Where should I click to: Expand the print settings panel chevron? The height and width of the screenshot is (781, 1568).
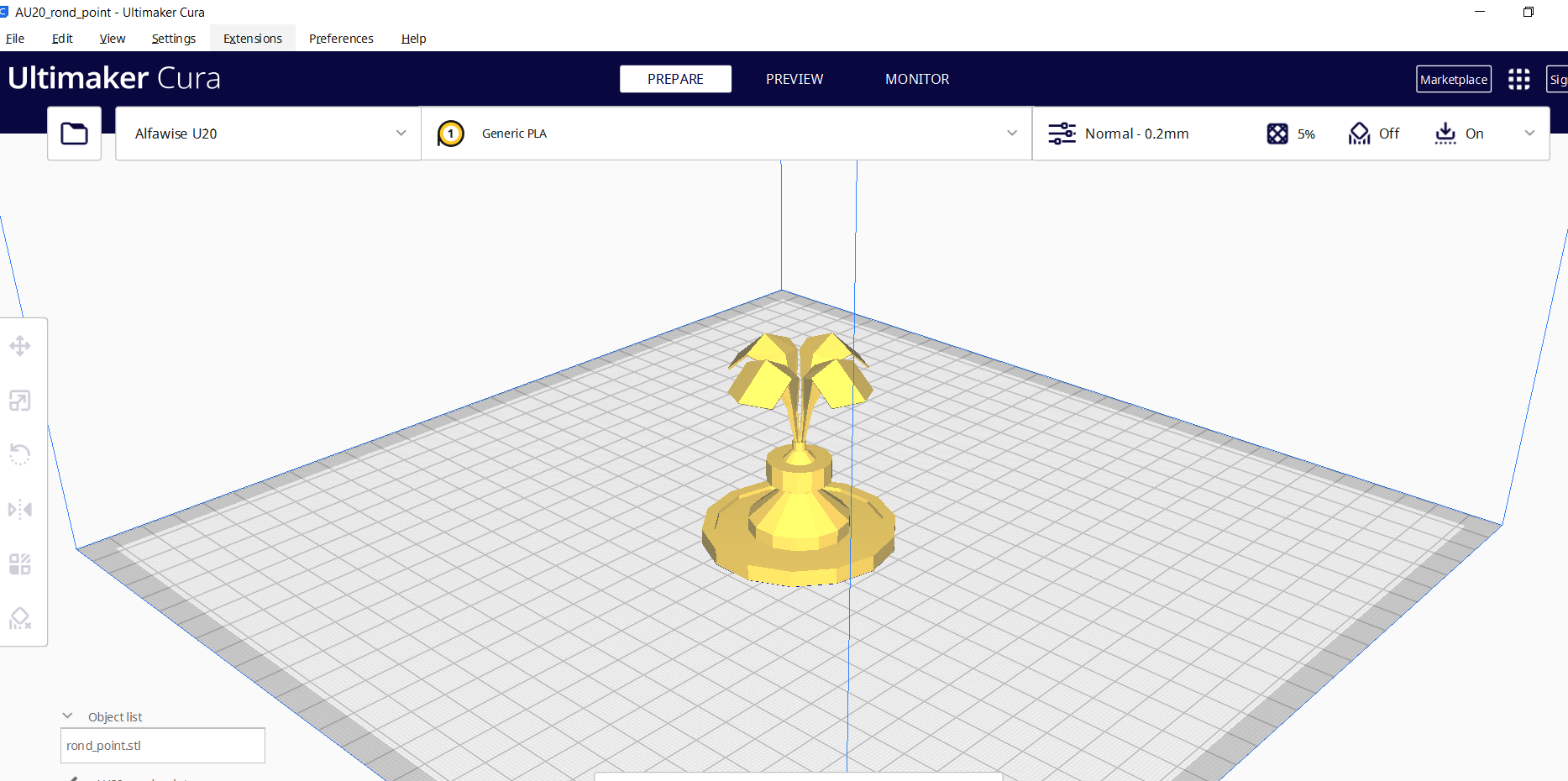(1529, 134)
